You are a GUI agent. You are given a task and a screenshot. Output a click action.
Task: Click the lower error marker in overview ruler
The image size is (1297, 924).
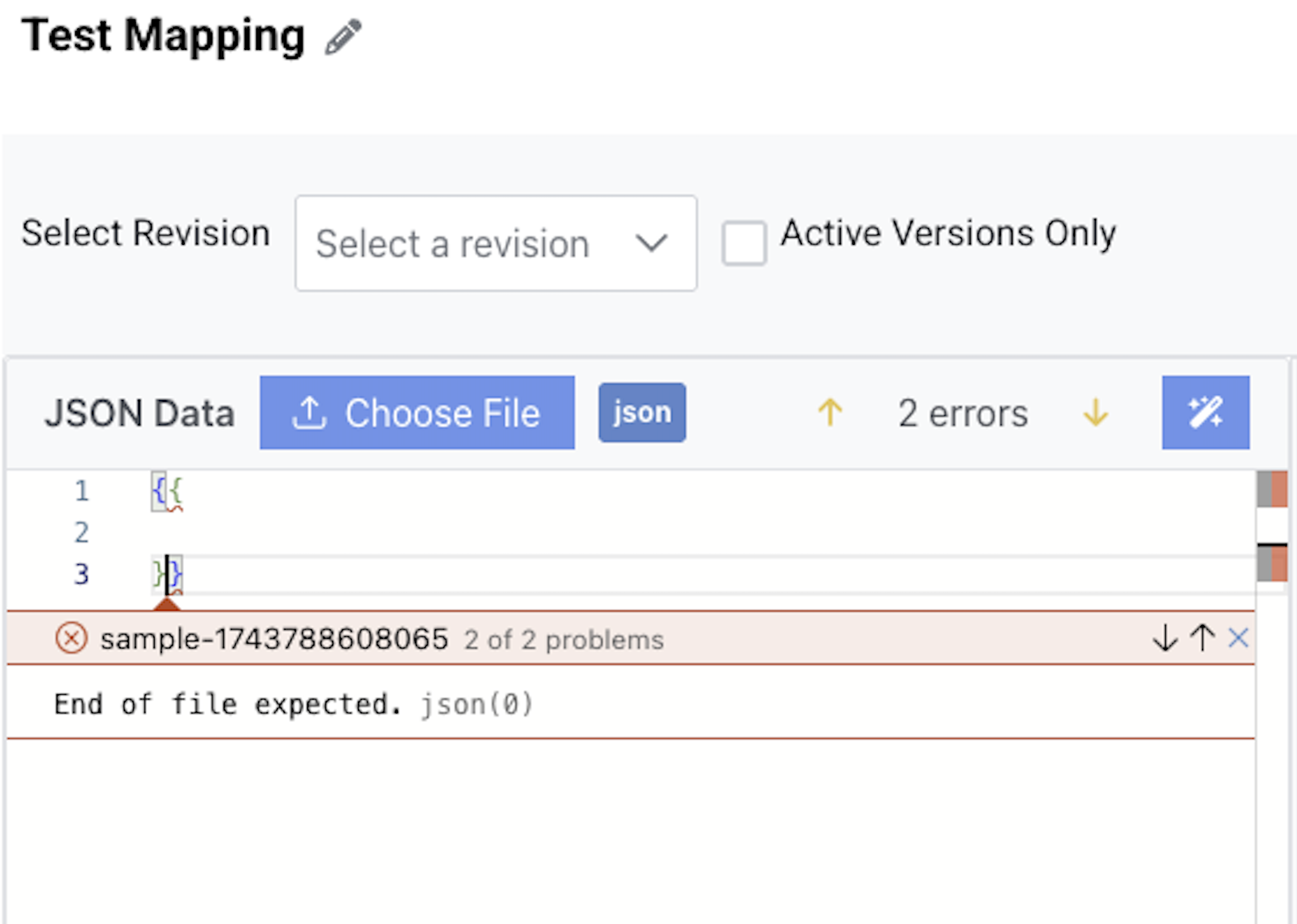click(1272, 564)
